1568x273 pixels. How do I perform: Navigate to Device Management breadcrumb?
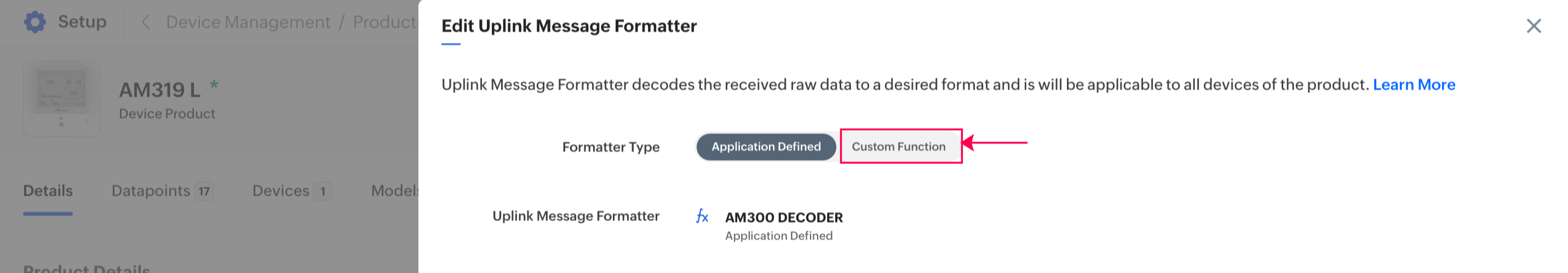pos(248,22)
